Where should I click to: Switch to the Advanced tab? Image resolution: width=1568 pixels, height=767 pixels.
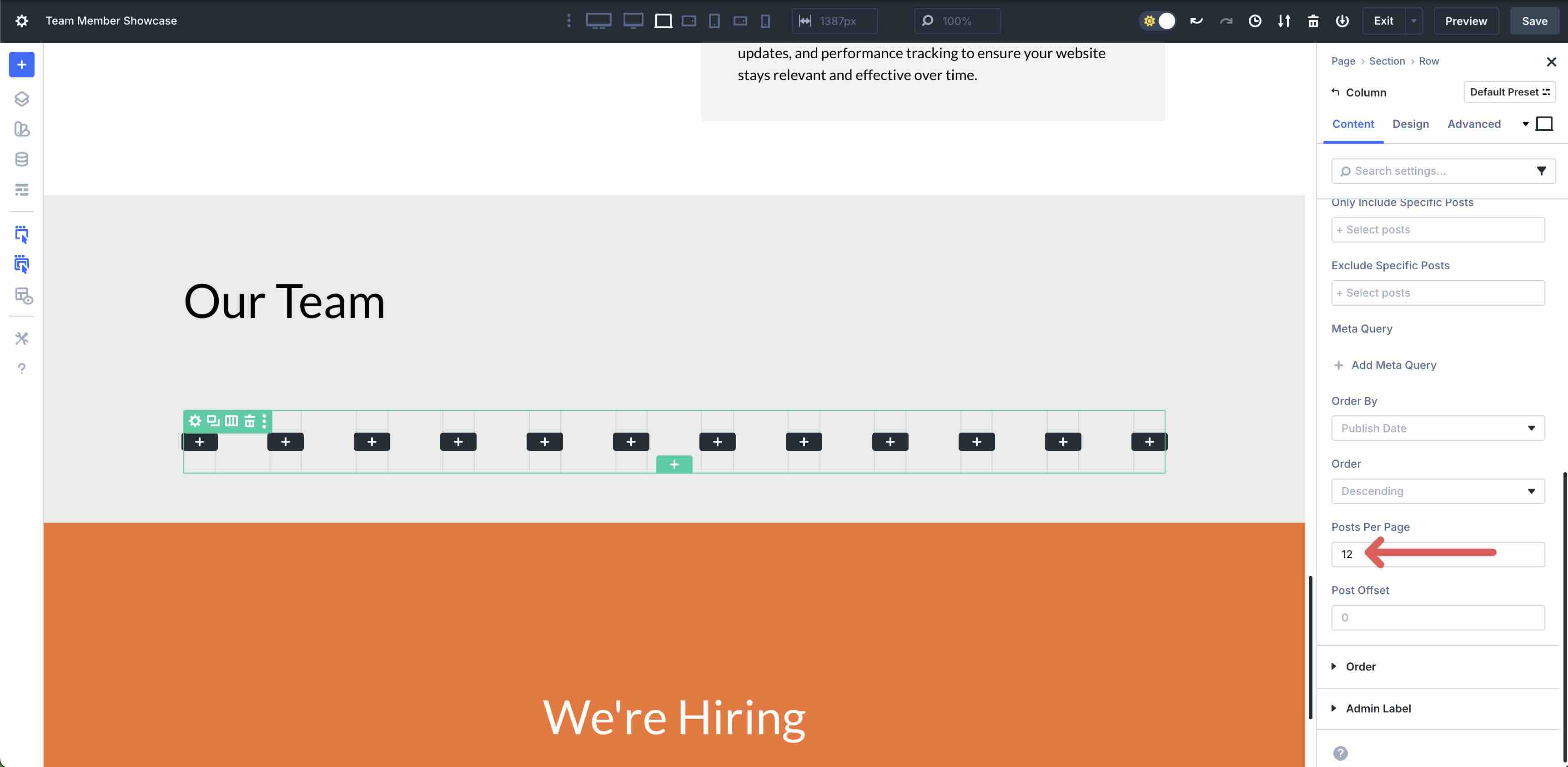click(1474, 124)
